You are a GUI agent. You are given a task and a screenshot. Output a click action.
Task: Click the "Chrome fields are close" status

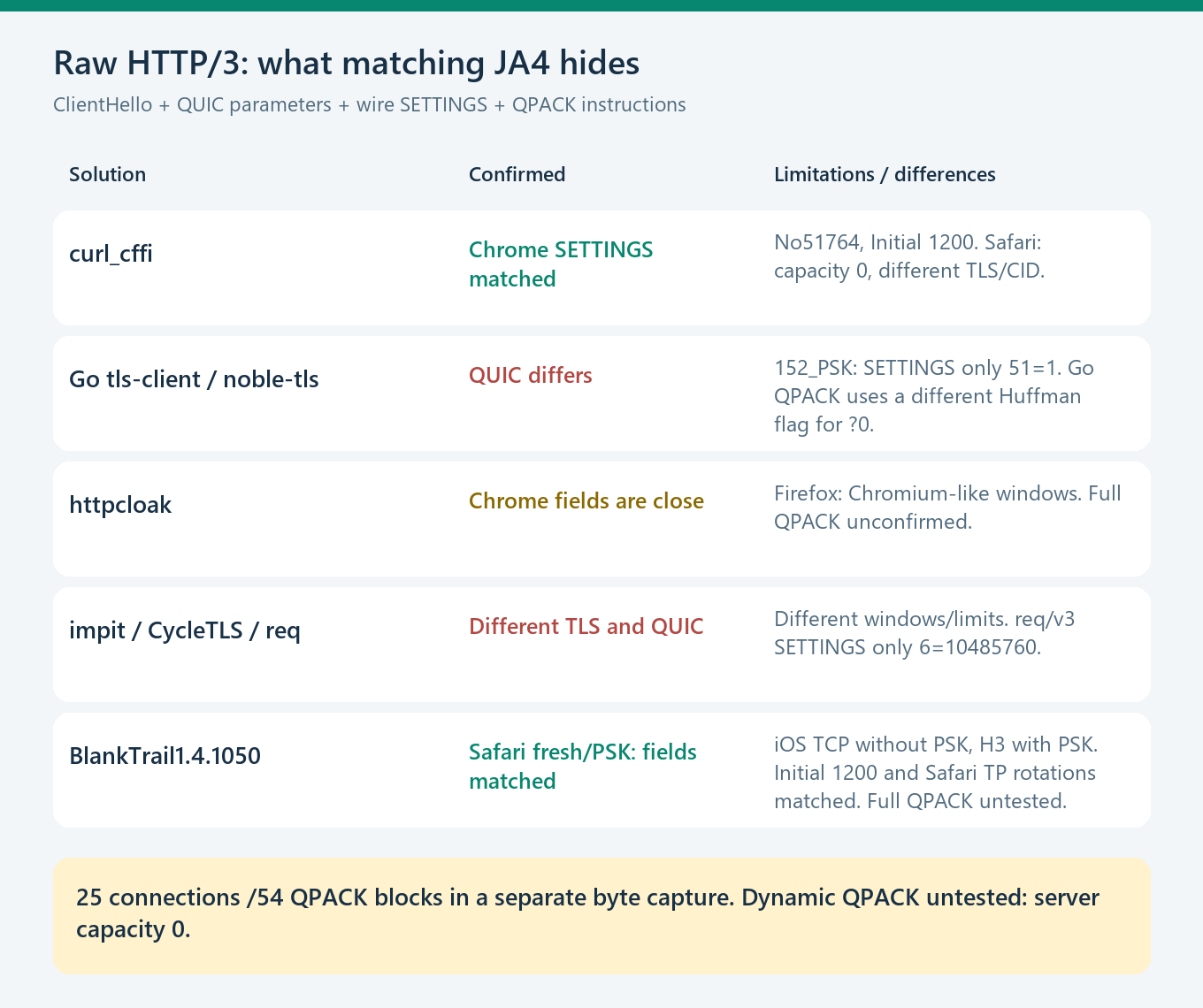[x=586, y=501]
